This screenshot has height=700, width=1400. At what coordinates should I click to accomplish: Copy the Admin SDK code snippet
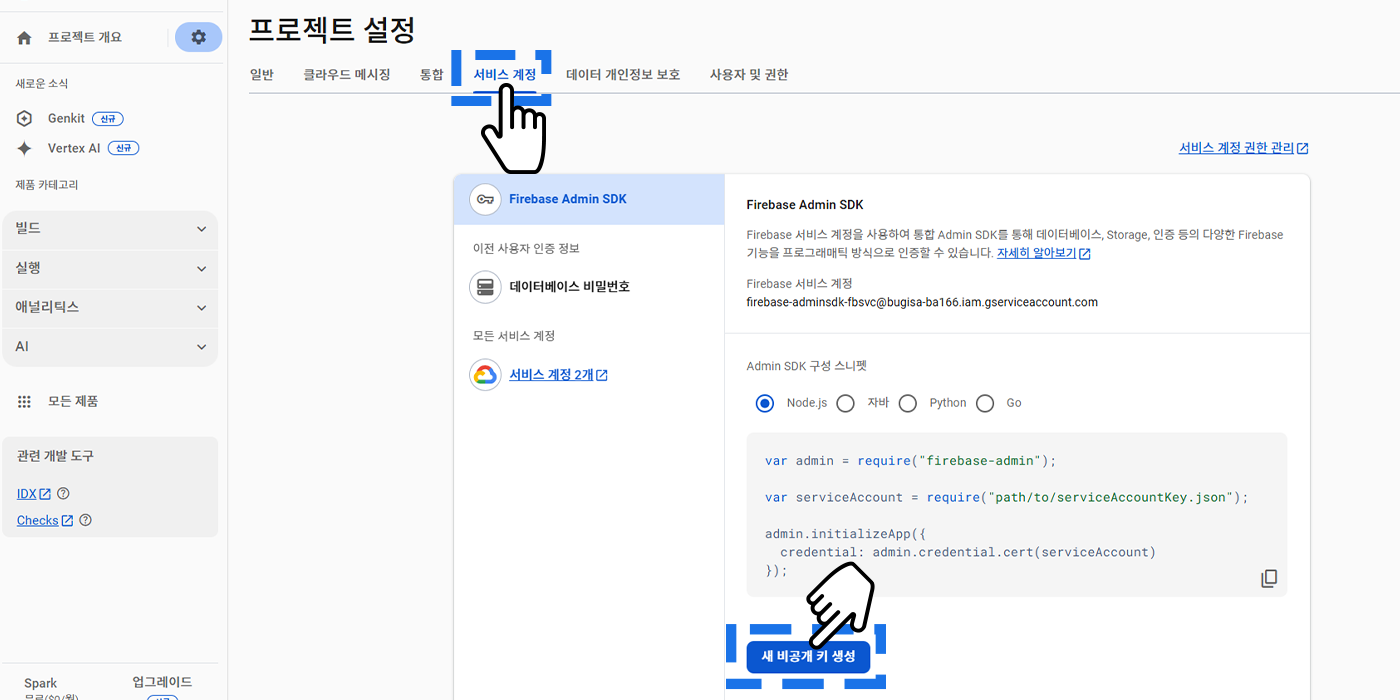click(x=1269, y=578)
